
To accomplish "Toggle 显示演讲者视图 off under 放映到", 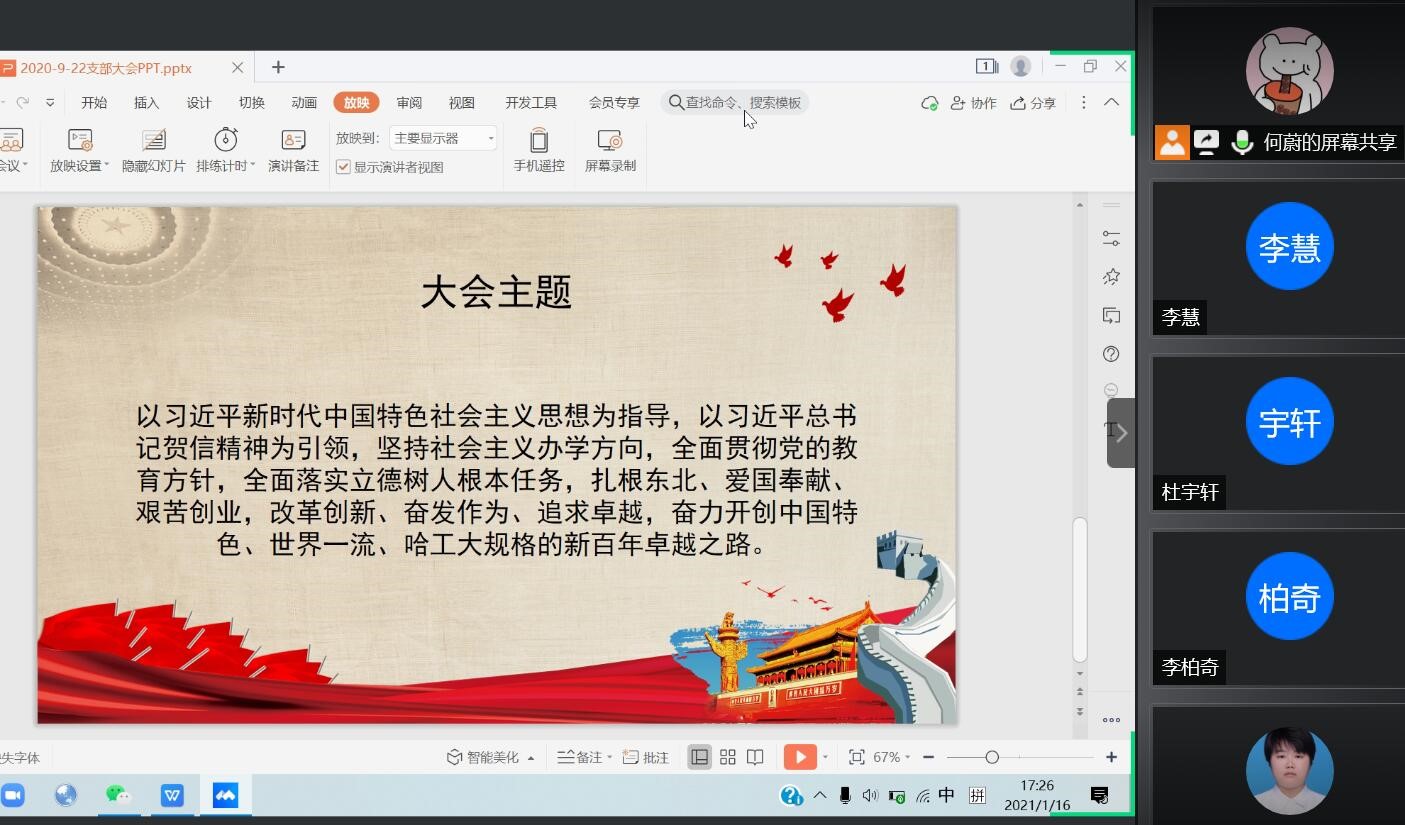I will coord(343,167).
